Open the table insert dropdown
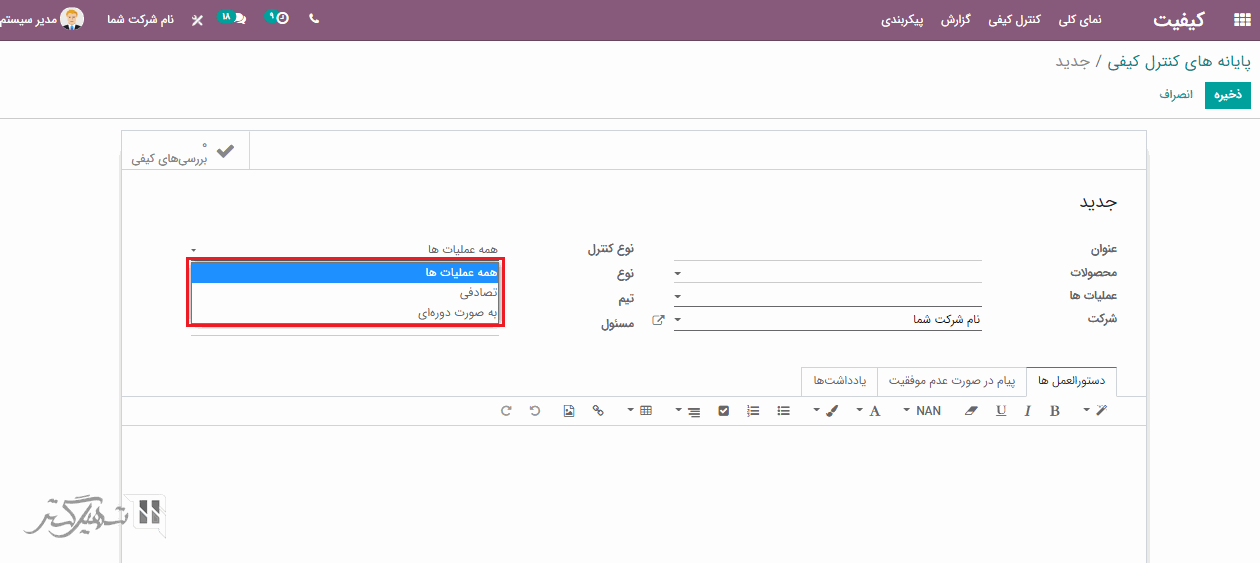This screenshot has height=563, width=1260. (x=638, y=411)
